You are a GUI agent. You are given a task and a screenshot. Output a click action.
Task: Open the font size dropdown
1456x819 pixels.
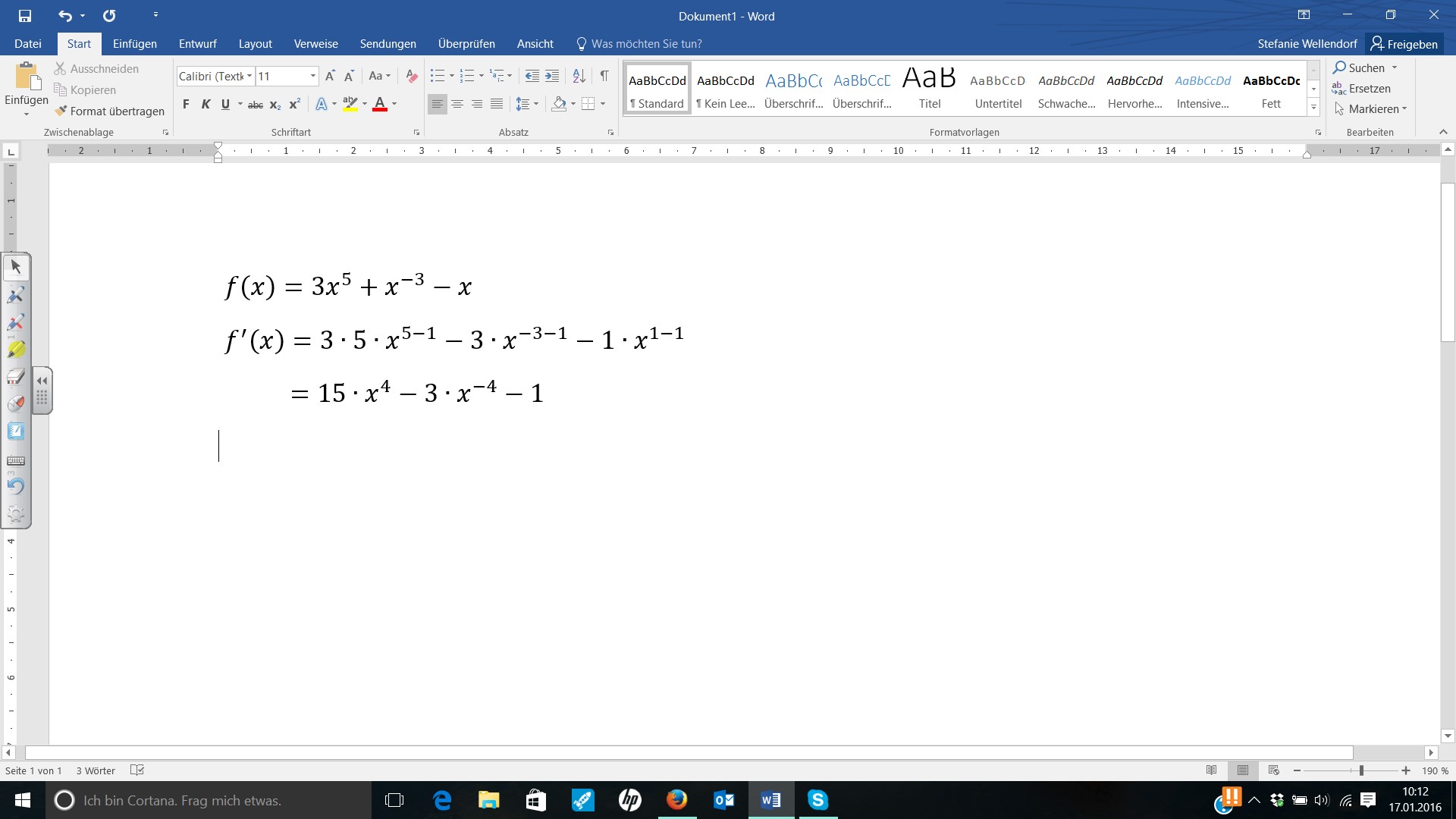point(312,76)
